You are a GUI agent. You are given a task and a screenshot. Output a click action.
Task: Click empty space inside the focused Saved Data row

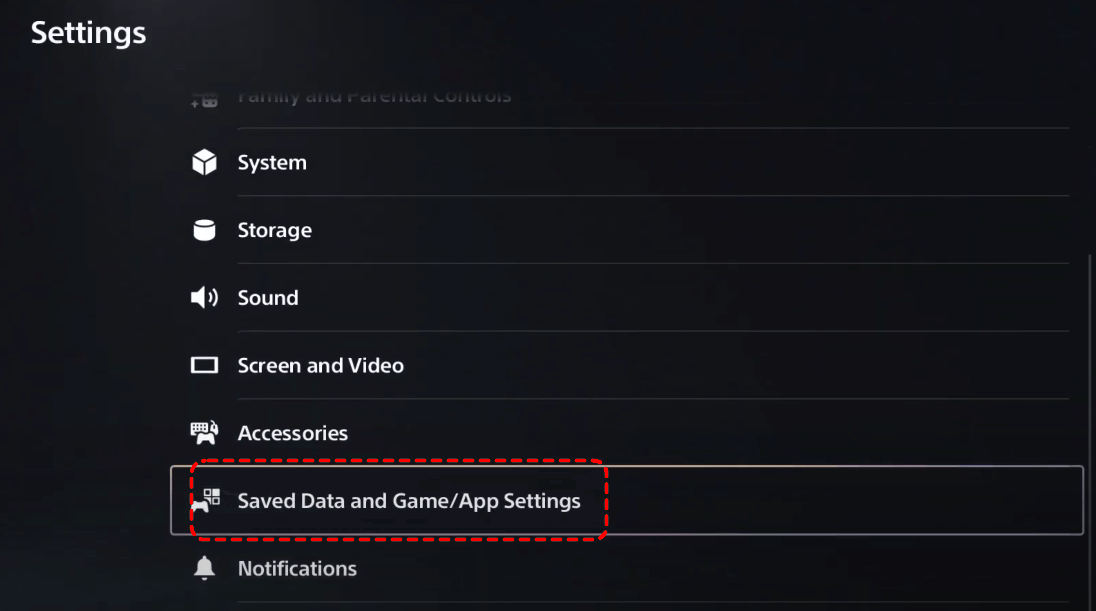pyautogui.click(x=839, y=501)
